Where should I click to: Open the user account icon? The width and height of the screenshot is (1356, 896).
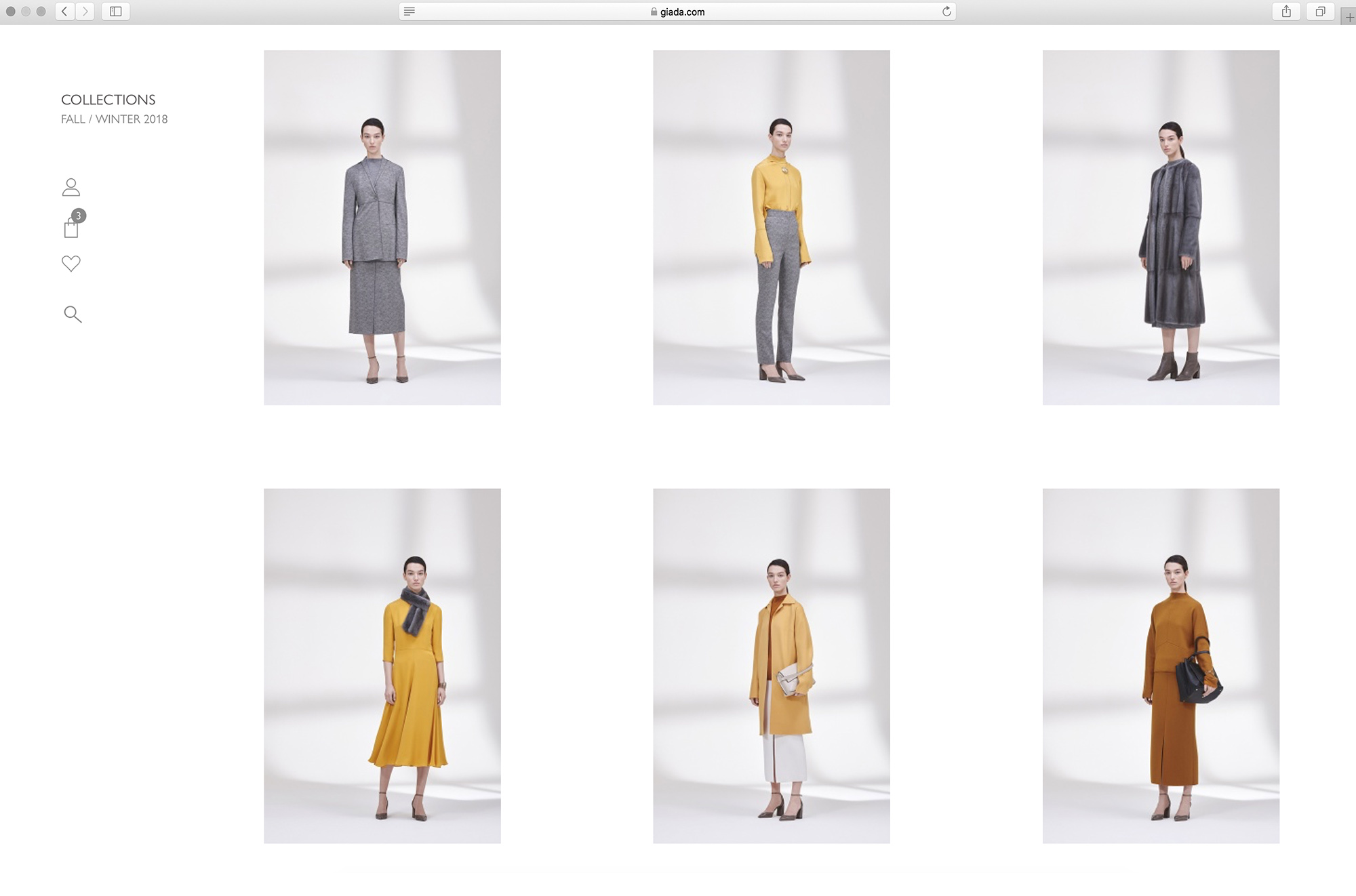[71, 187]
